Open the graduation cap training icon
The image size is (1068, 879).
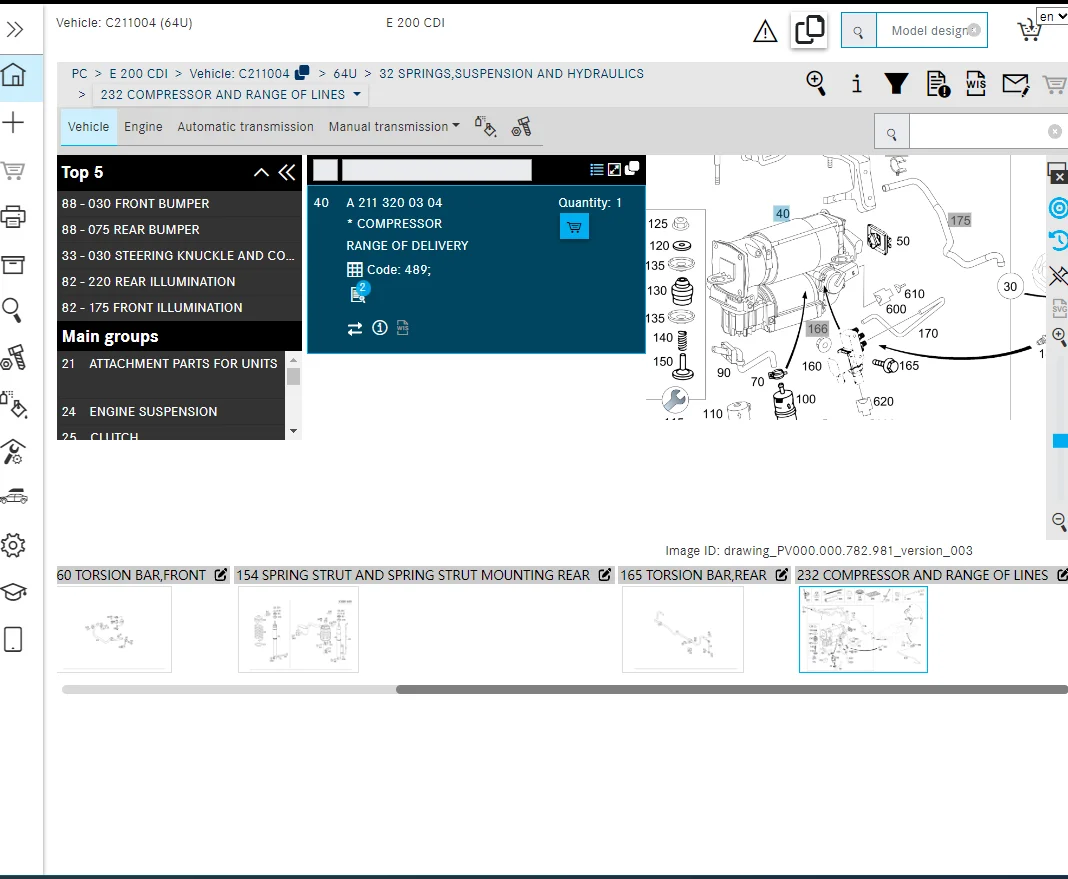click(13, 592)
